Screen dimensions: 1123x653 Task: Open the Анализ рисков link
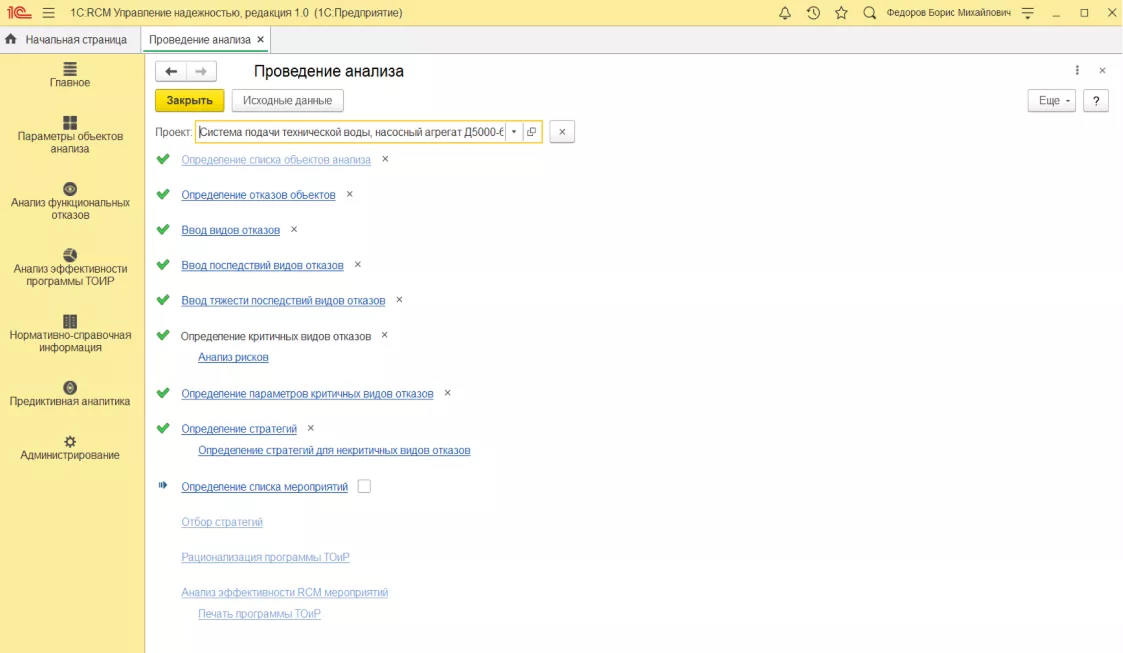(x=233, y=357)
